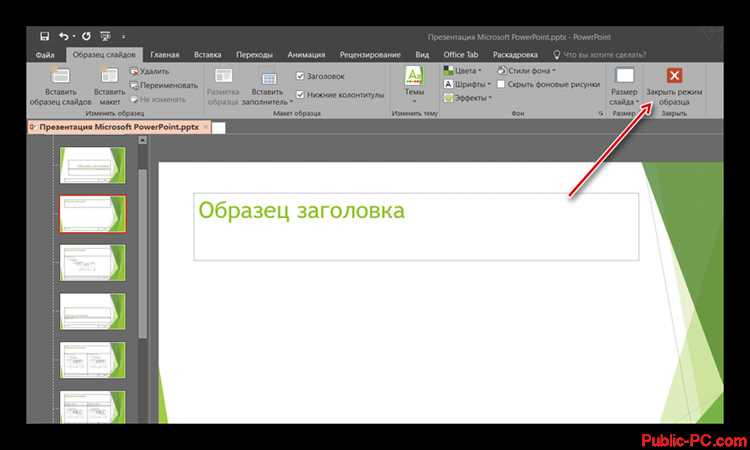Click the thumbnail pane vertical scrollbar thumb
This screenshot has height=450, width=750.
coord(143,253)
